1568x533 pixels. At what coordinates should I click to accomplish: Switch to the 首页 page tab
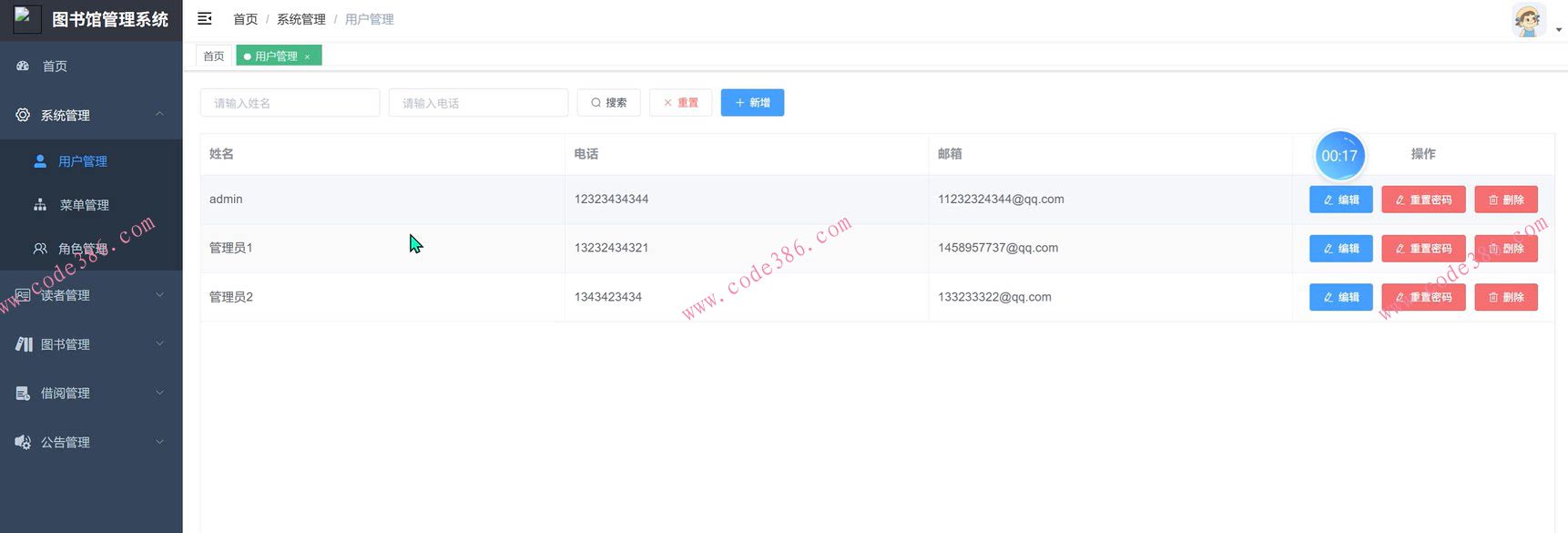[214, 56]
